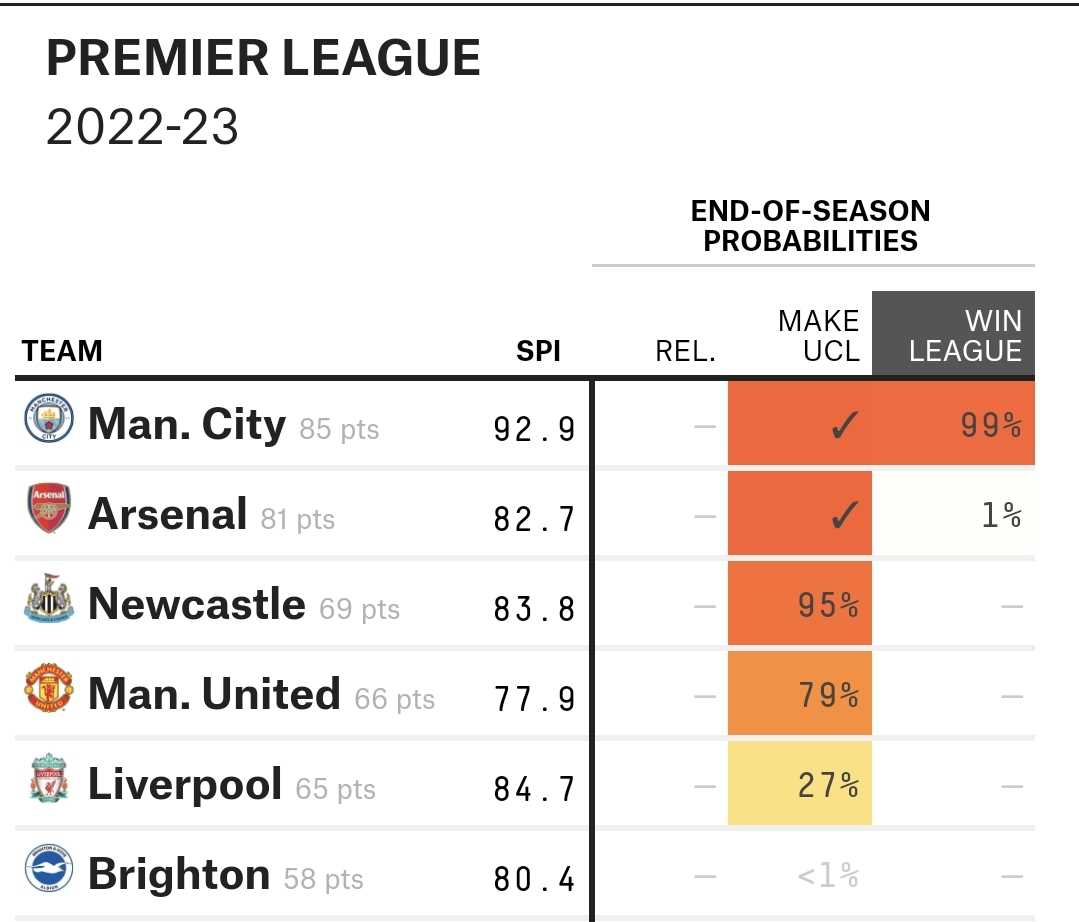1079x922 pixels.
Task: Click Arsenal's make UCL checkmark
Action: [844, 514]
